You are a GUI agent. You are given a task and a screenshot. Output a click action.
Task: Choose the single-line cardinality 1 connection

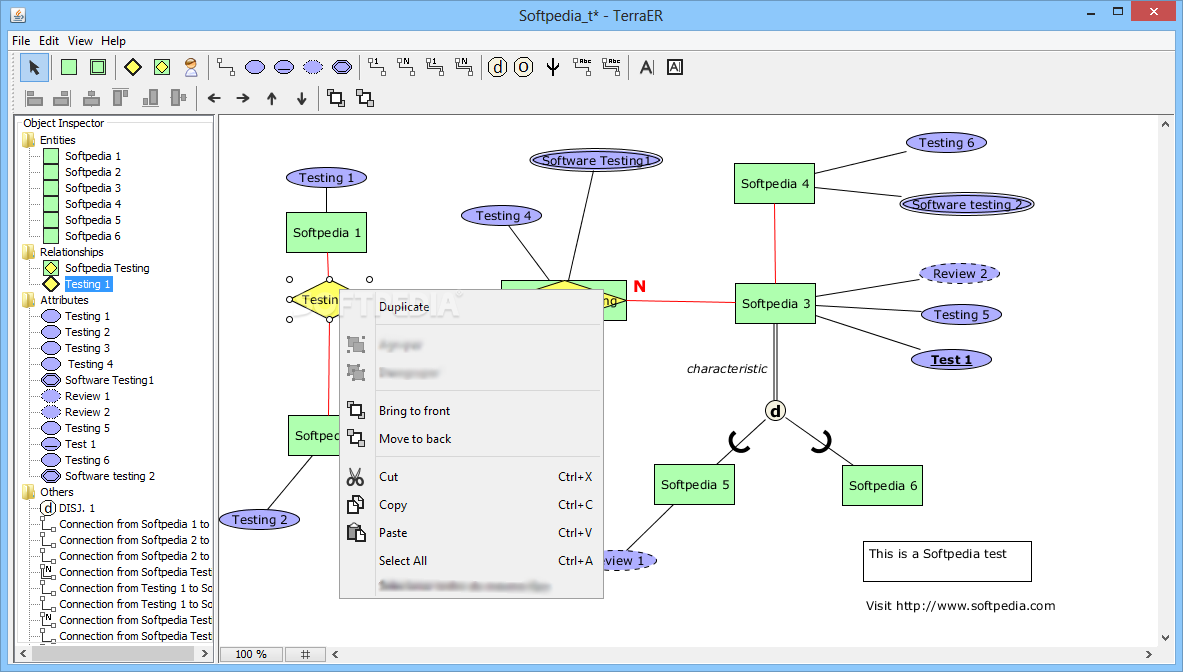click(376, 67)
